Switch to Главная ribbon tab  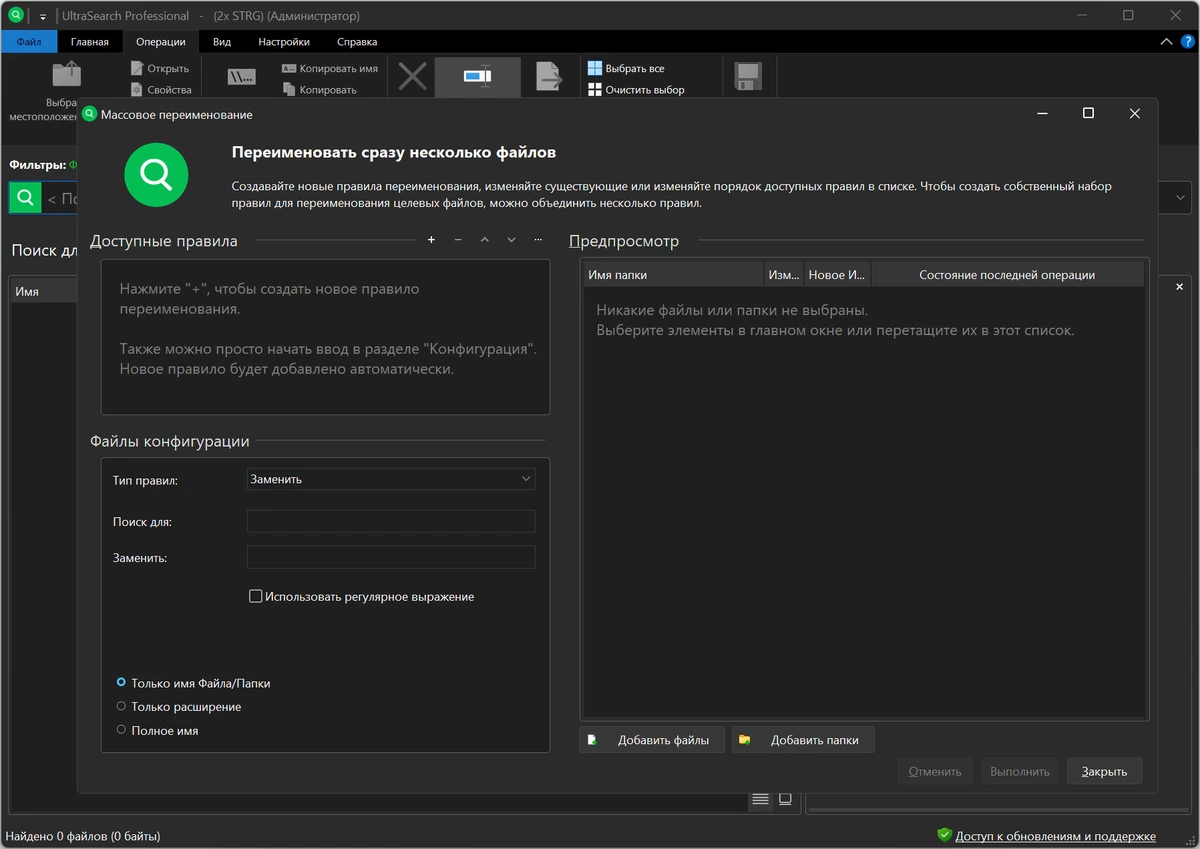tap(90, 42)
